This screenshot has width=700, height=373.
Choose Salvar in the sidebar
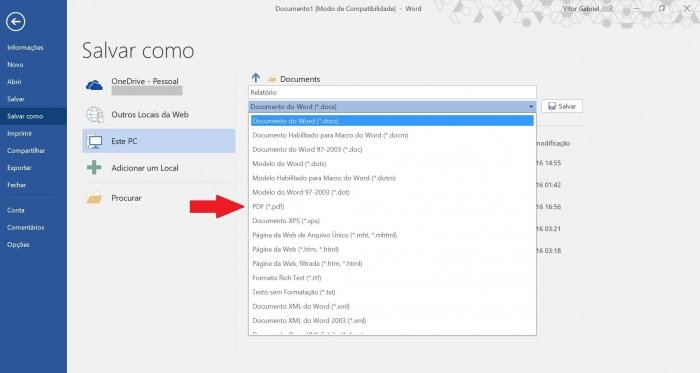coord(16,99)
